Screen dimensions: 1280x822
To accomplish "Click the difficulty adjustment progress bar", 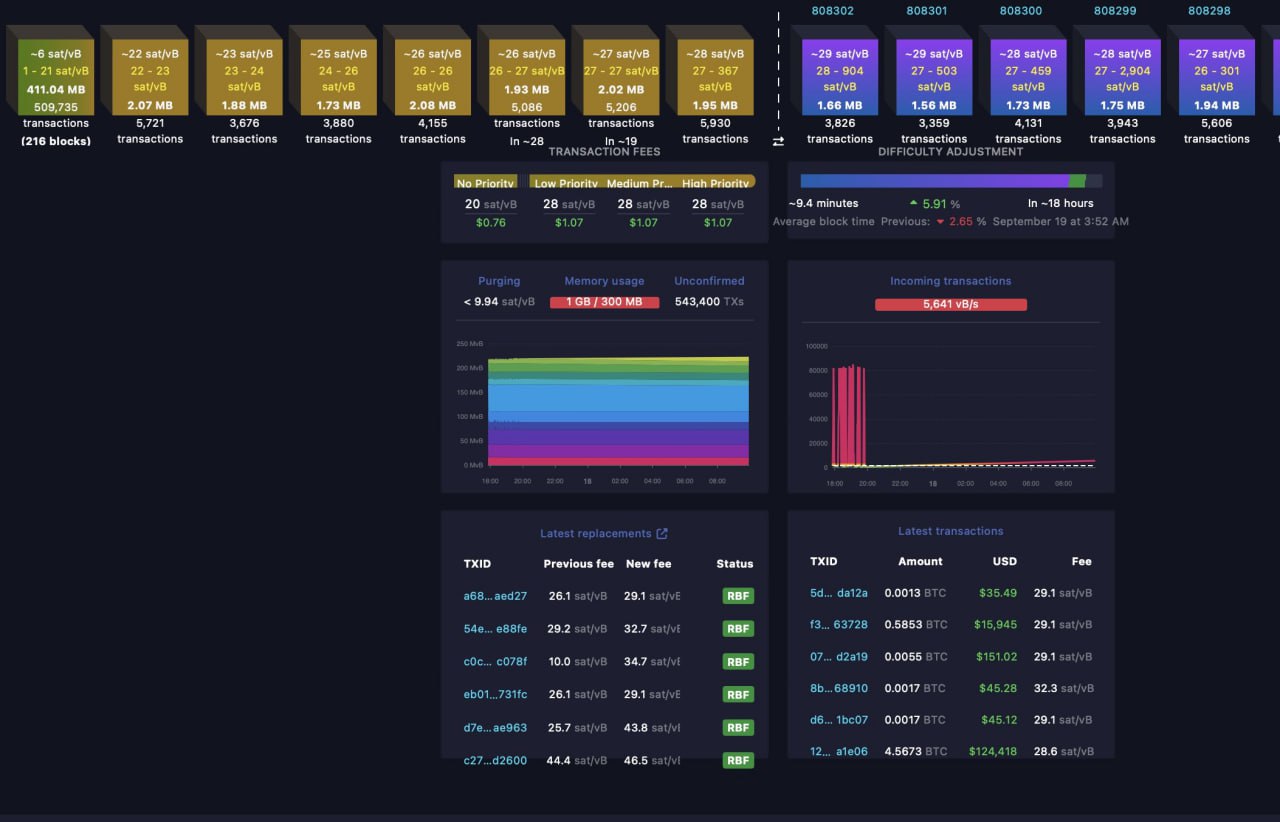I will (x=951, y=181).
